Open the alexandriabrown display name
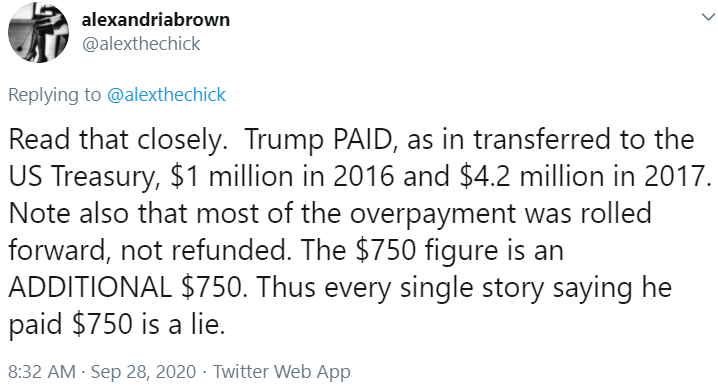Image resolution: width=718 pixels, height=386 pixels. pyautogui.click(x=156, y=20)
